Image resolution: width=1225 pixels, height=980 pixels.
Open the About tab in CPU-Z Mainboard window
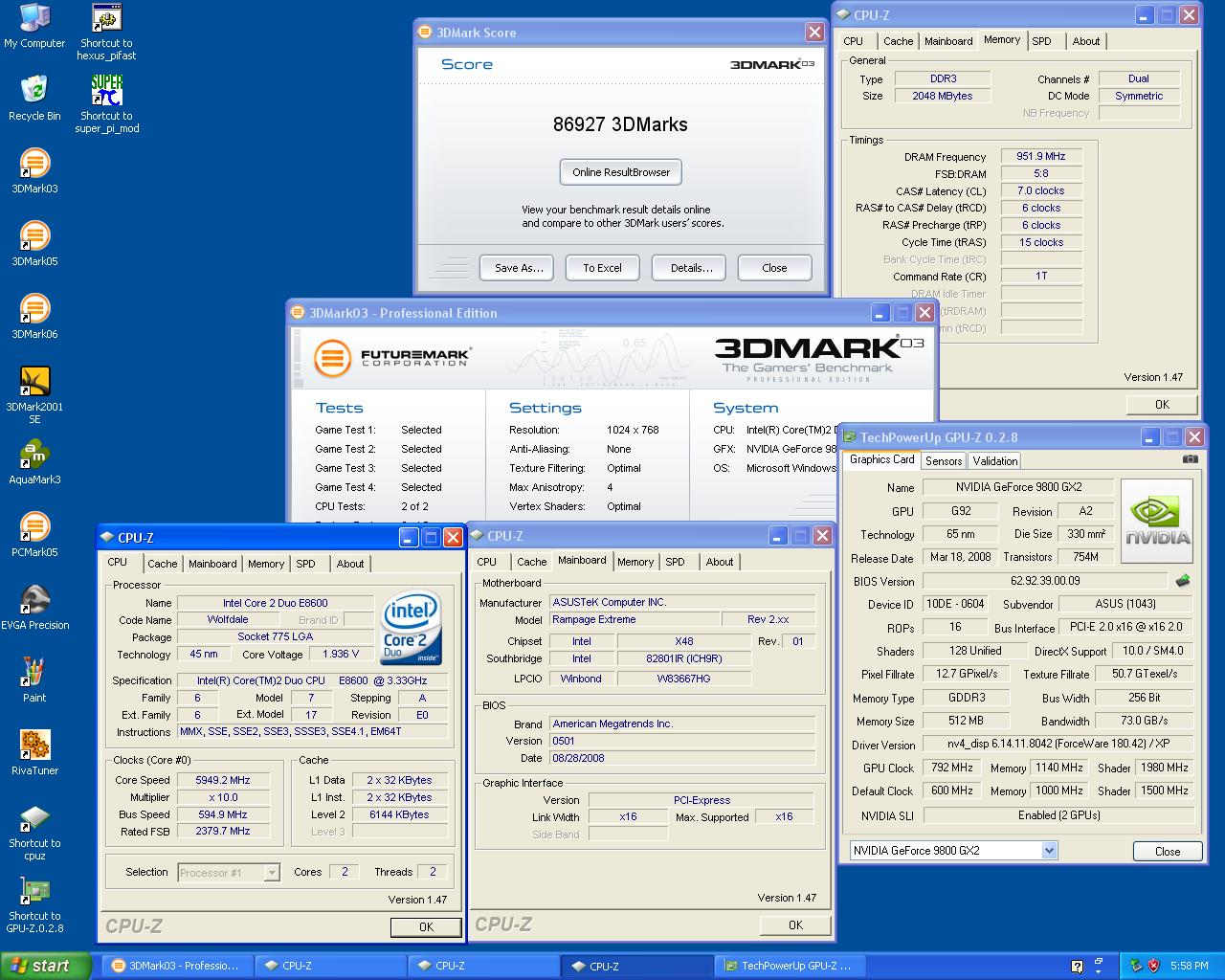(720, 562)
